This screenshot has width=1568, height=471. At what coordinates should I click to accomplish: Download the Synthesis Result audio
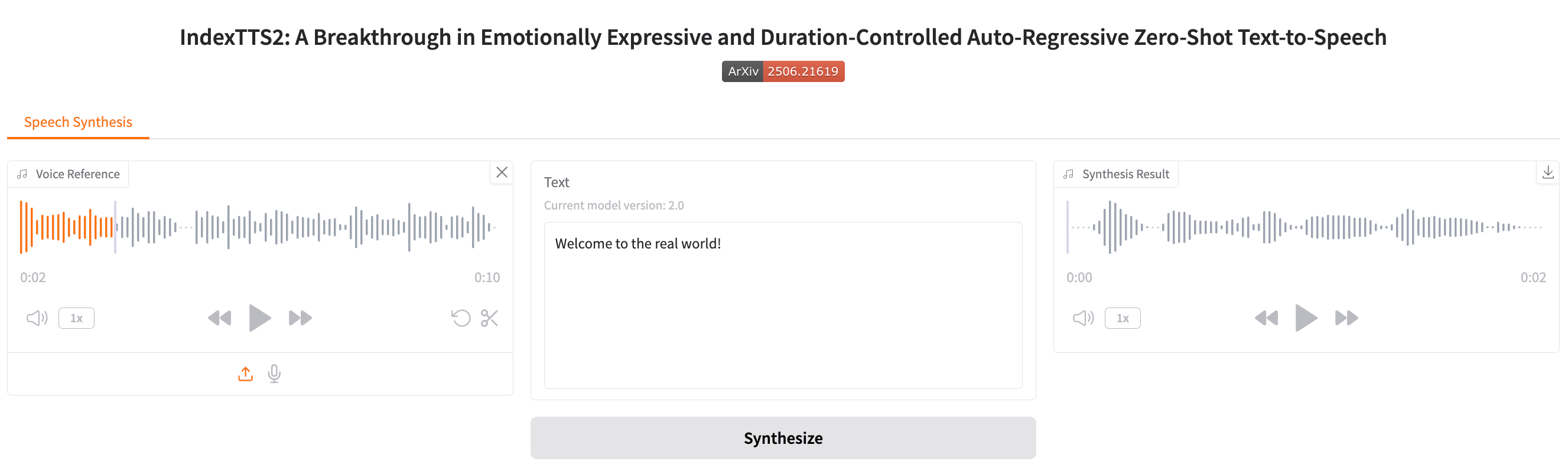tap(1548, 172)
